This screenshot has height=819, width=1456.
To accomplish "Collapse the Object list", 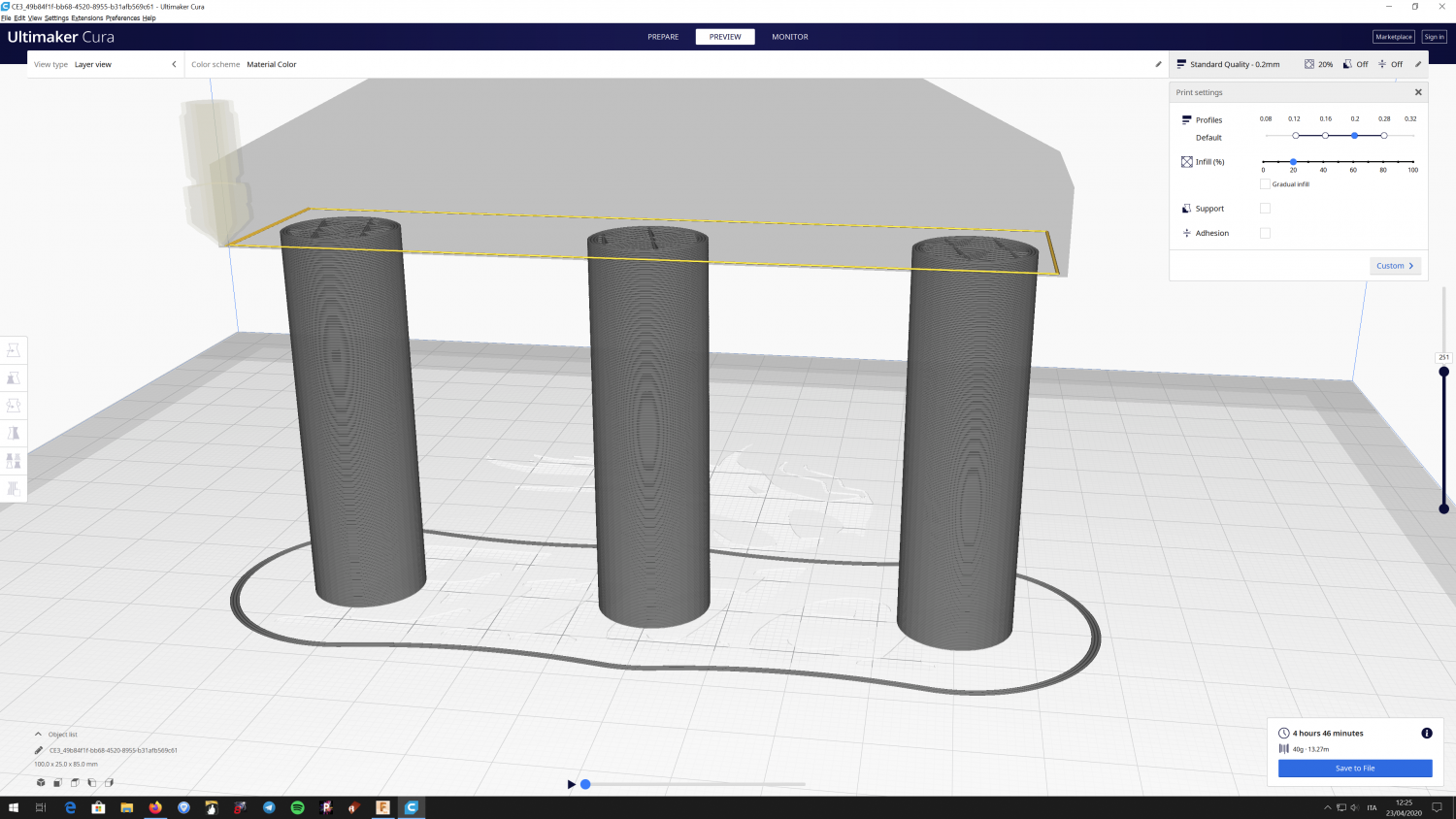I will (x=39, y=735).
